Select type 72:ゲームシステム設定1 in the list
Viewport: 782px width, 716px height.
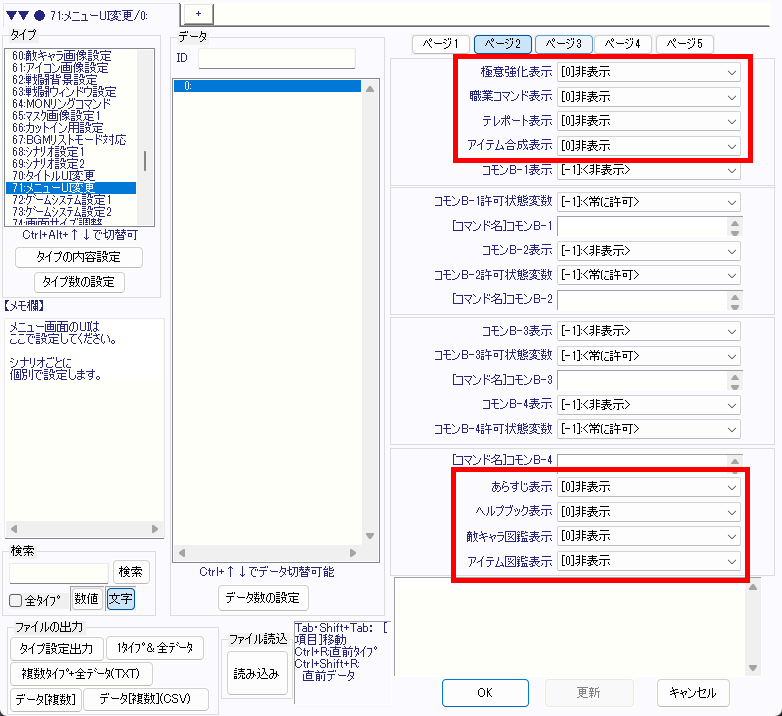(x=70, y=200)
